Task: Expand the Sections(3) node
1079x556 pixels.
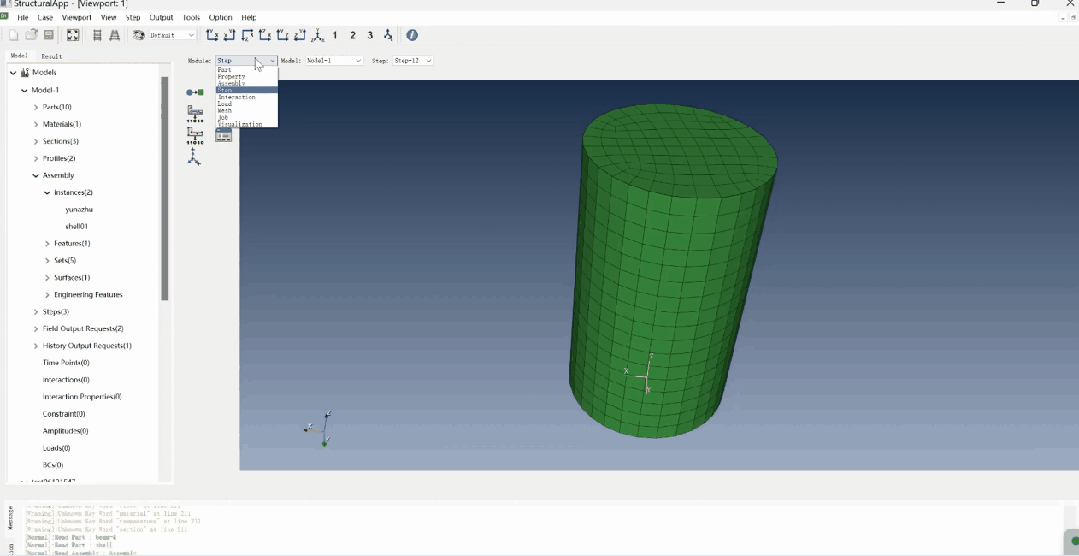Action: click(36, 141)
